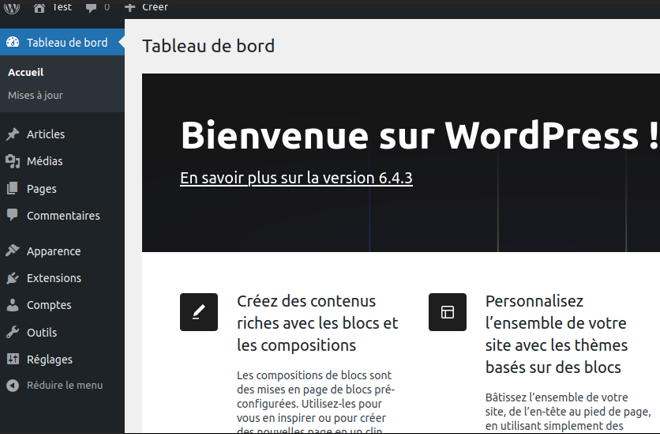The height and width of the screenshot is (434, 660).
Task: Click the layout icon beside Personnalisez heading
Action: point(447,312)
